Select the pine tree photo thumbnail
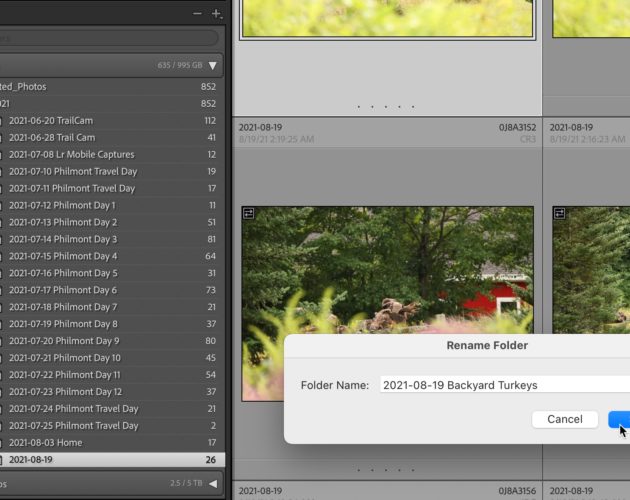Image resolution: width=630 pixels, height=500 pixels. [x=591, y=270]
